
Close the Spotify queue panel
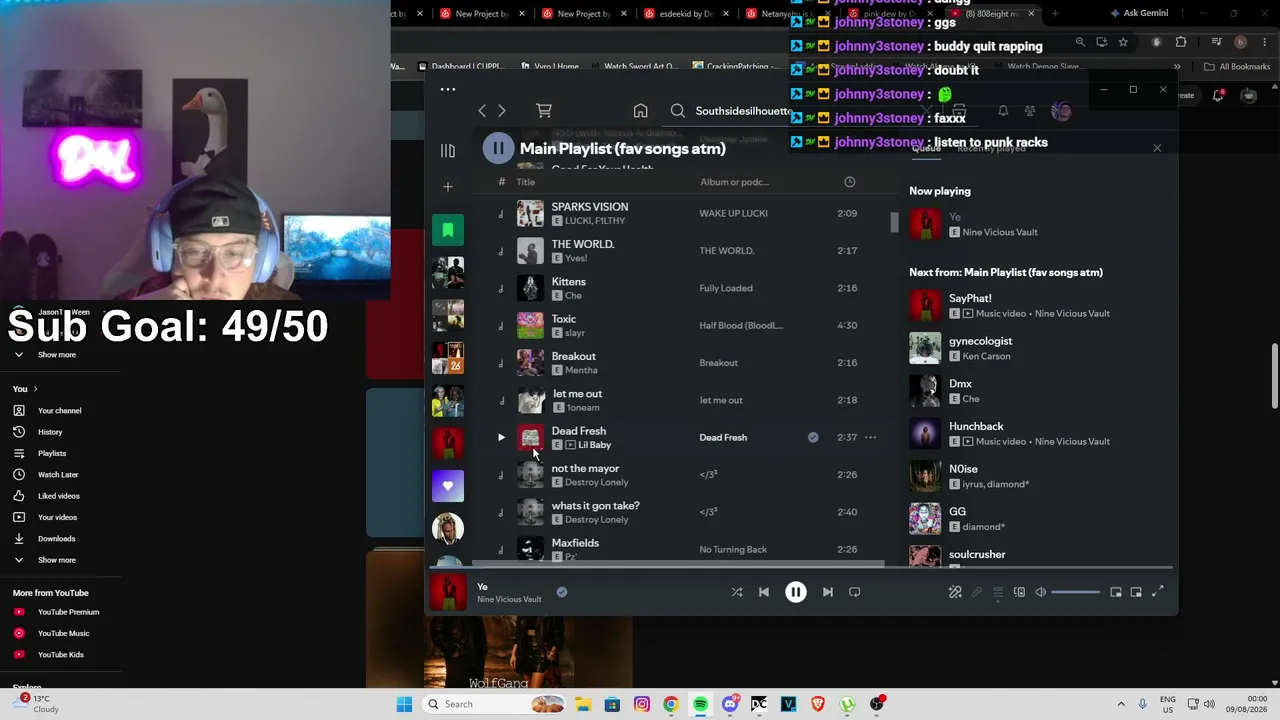1157,149
